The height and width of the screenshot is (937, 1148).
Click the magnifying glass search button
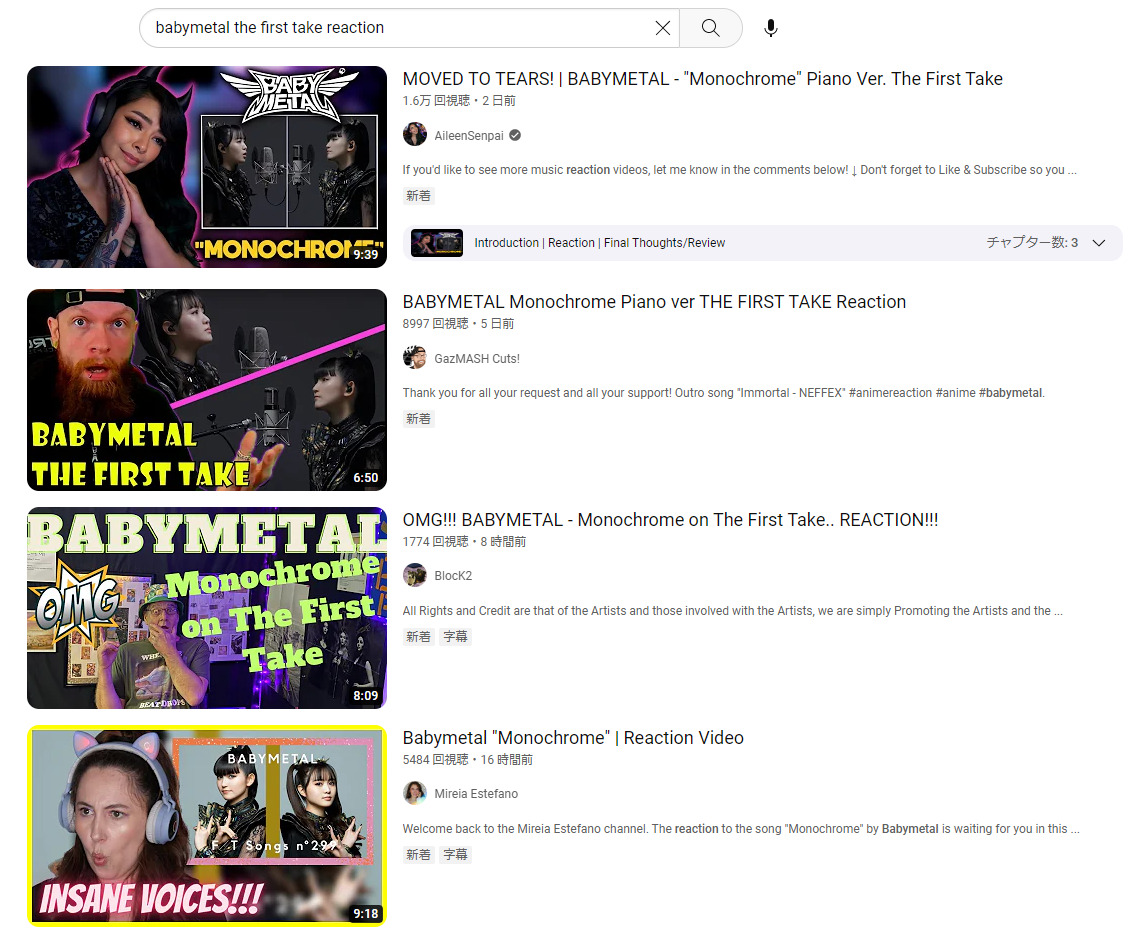(x=710, y=28)
